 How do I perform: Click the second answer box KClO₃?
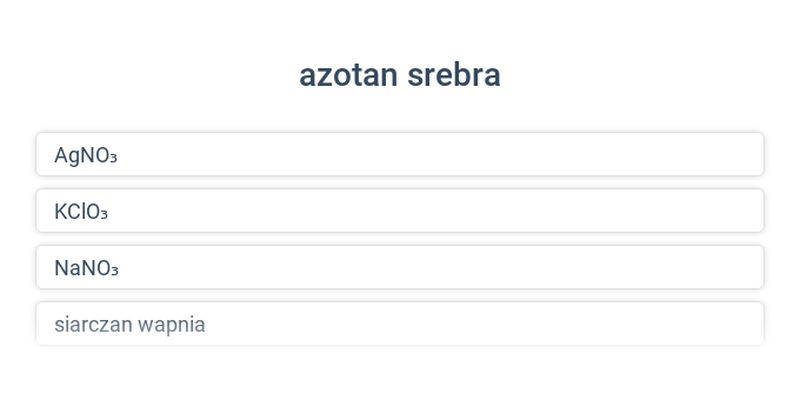[x=400, y=211]
